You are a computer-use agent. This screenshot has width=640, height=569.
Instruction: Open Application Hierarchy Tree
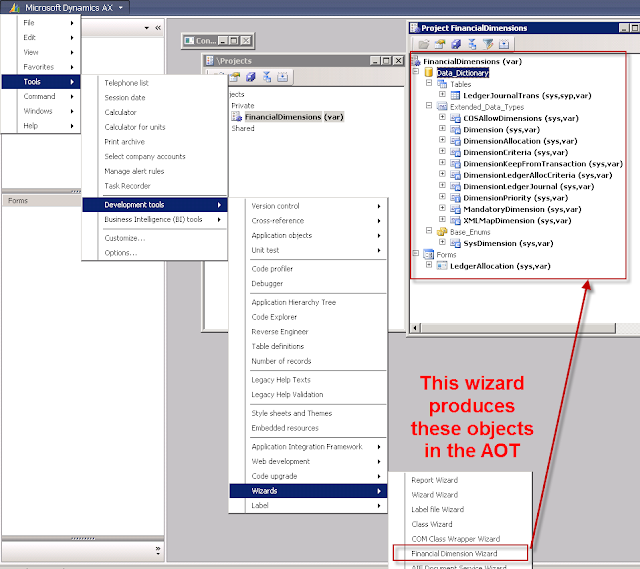[308, 302]
